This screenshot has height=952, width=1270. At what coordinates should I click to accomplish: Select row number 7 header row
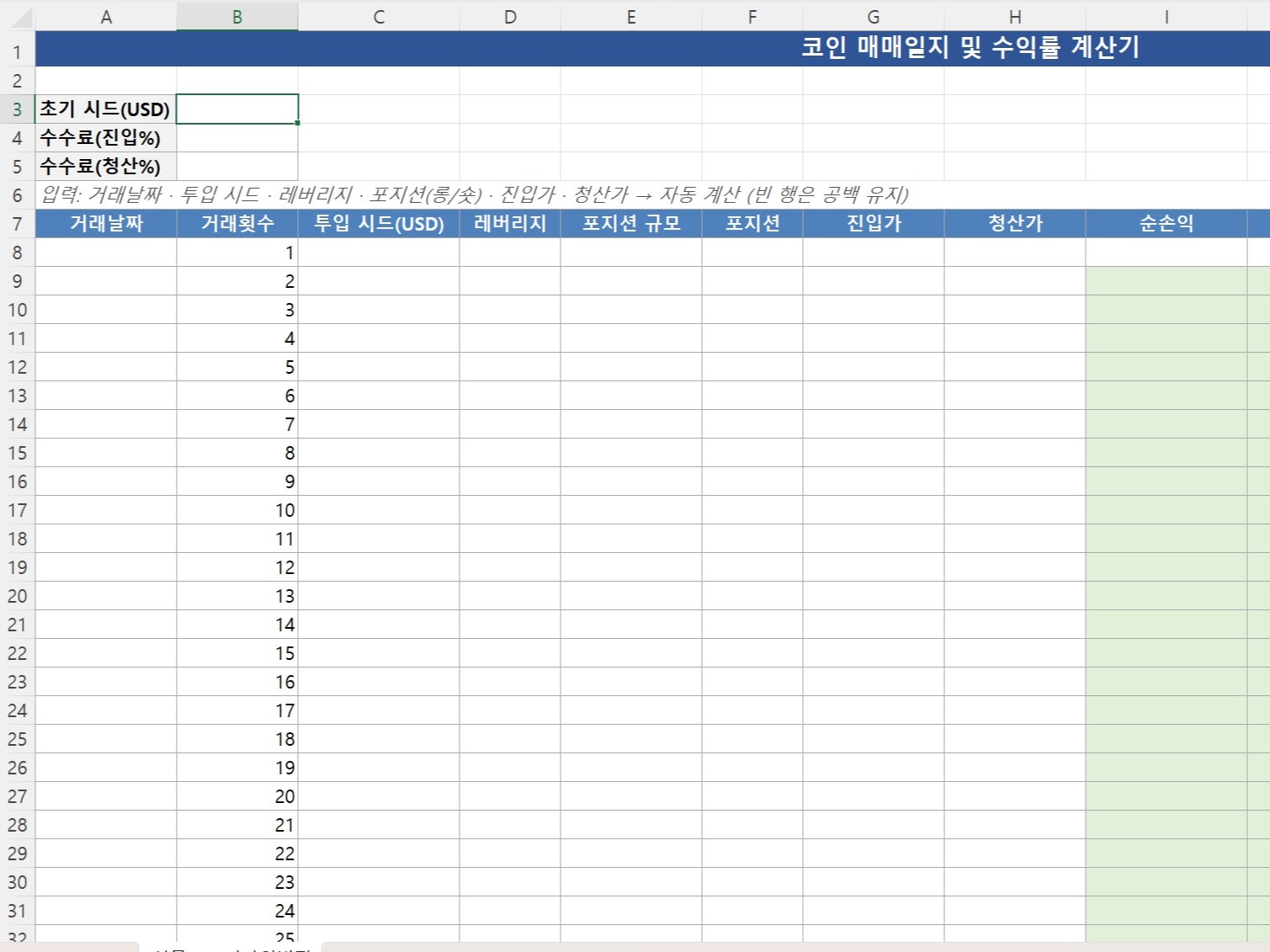(17, 224)
